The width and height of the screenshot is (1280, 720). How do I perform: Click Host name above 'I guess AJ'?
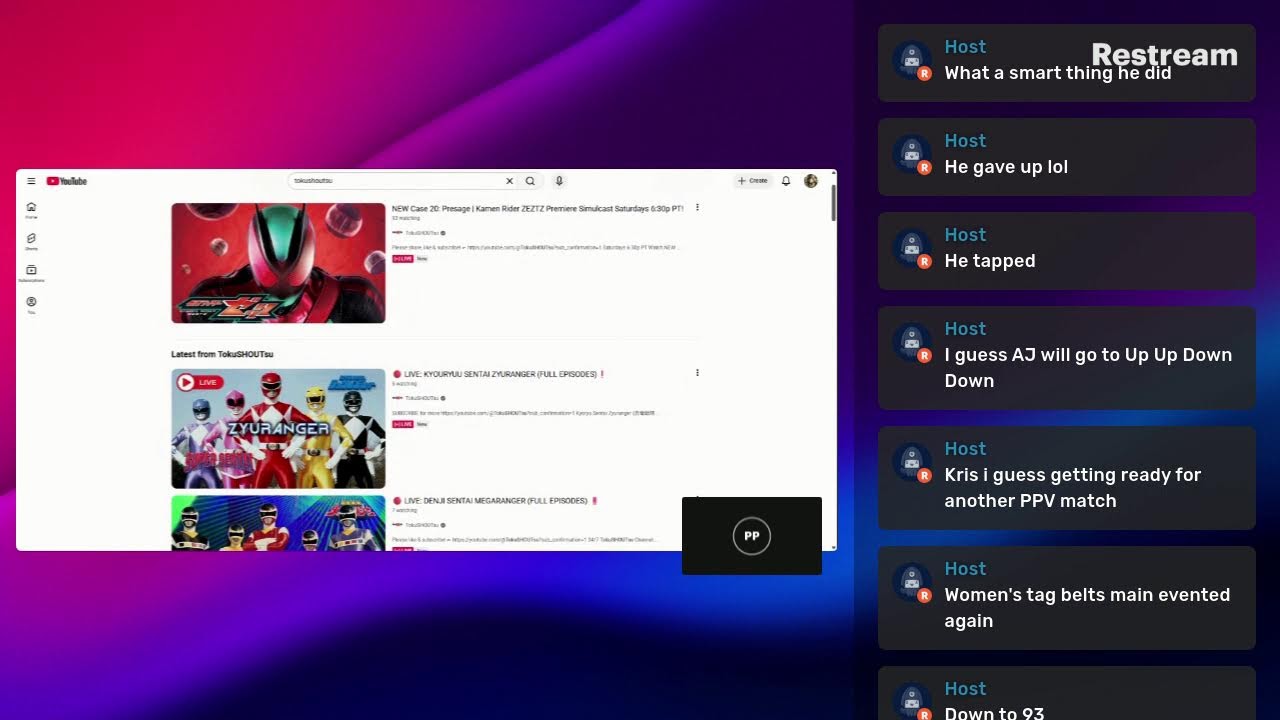point(965,329)
